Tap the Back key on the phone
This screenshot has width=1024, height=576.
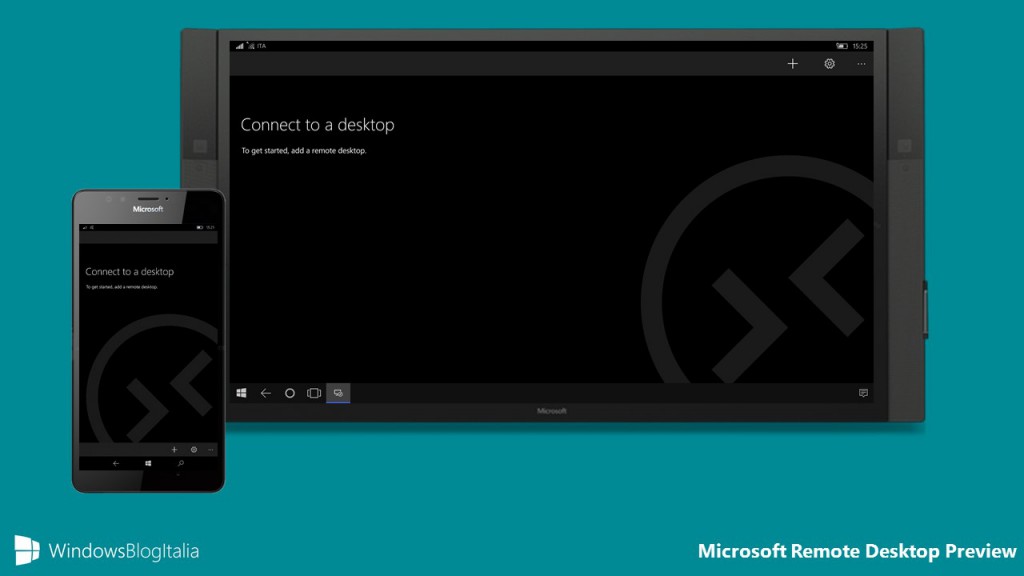[116, 463]
